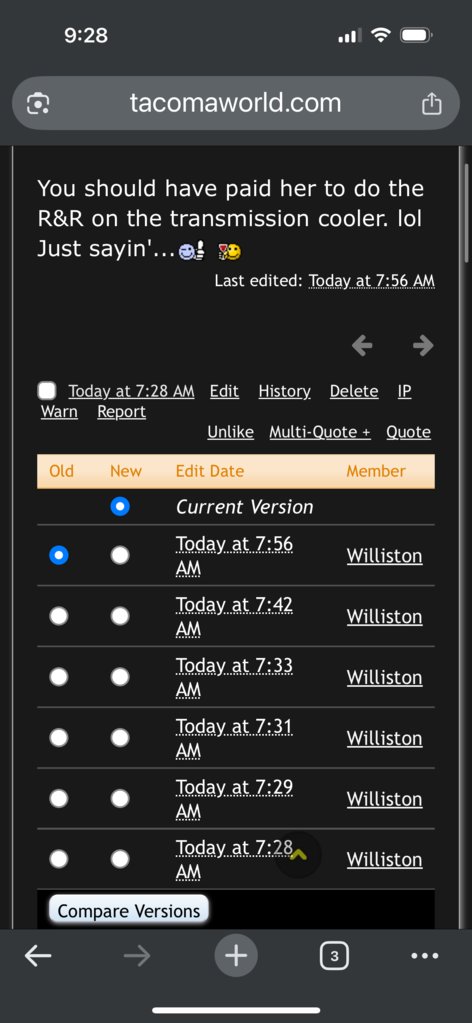Tap the share icon in address bar
Viewport: 472px width, 1023px height.
tap(432, 104)
